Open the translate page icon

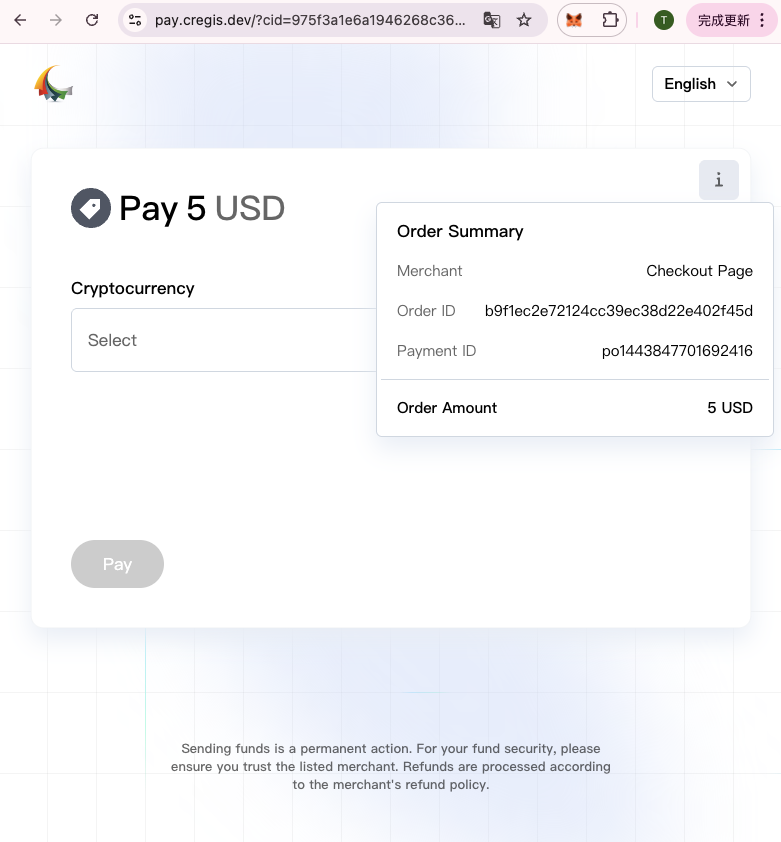click(x=492, y=20)
